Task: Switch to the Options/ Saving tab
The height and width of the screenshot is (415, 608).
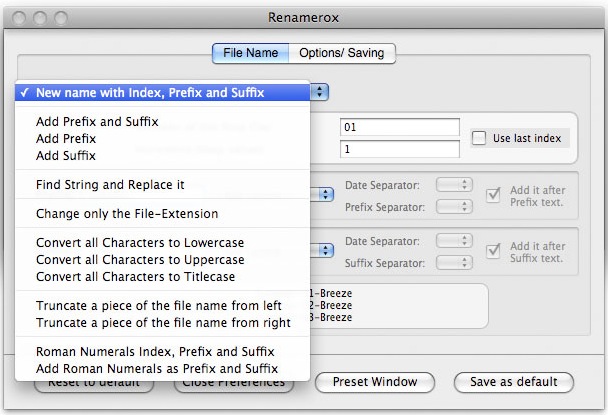Action: pyautogui.click(x=343, y=53)
